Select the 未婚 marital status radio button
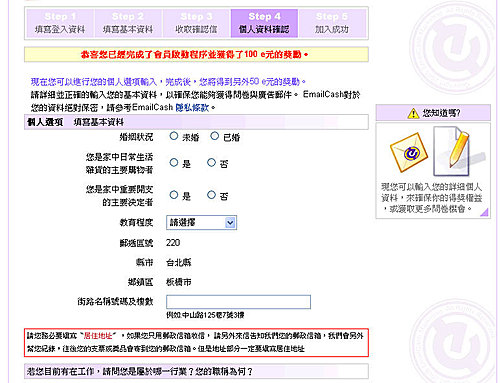Viewport: 500px width, 383px height. click(x=174, y=136)
